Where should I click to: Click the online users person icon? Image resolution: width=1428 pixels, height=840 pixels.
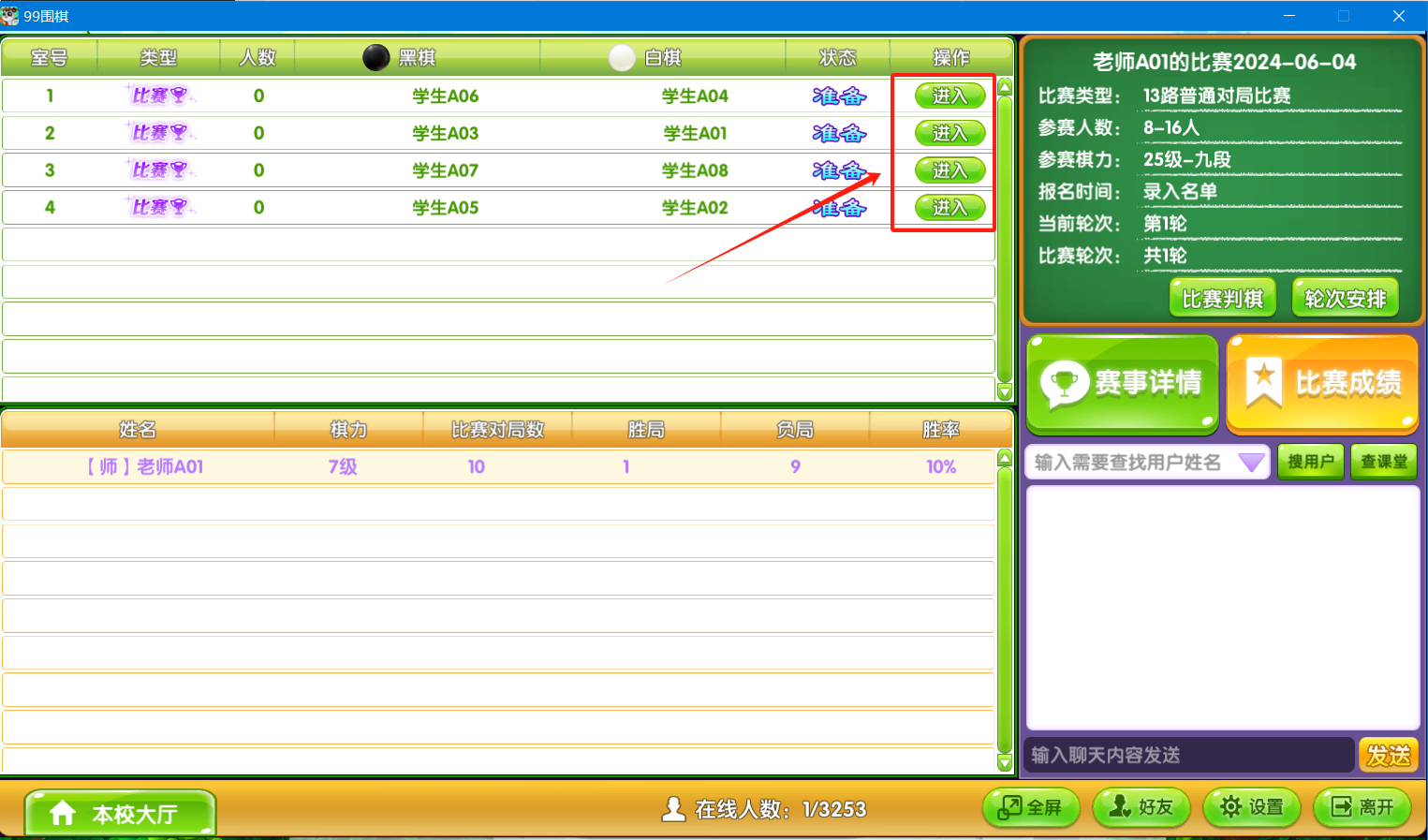[x=672, y=809]
